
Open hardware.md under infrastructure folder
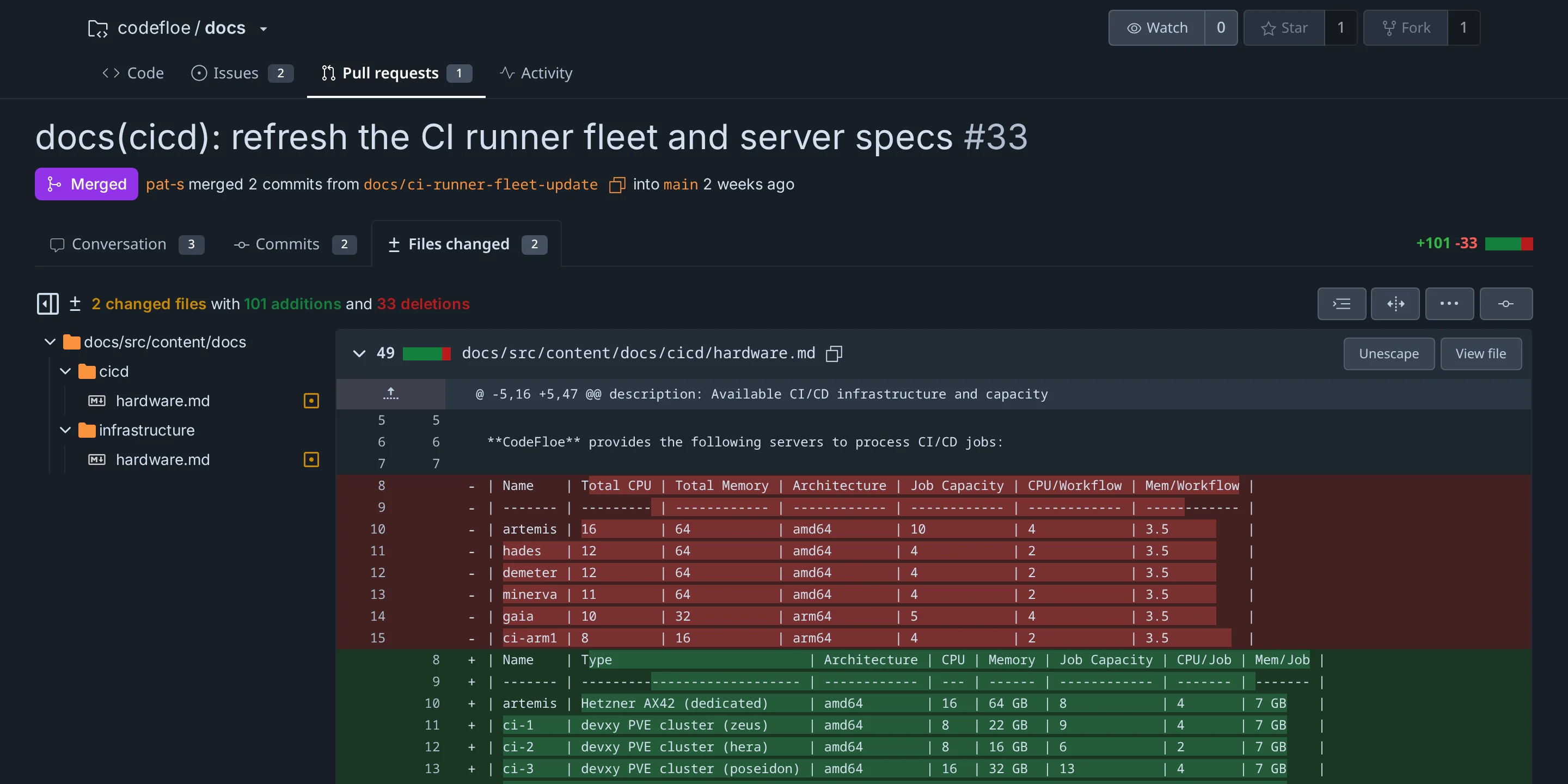pos(163,460)
